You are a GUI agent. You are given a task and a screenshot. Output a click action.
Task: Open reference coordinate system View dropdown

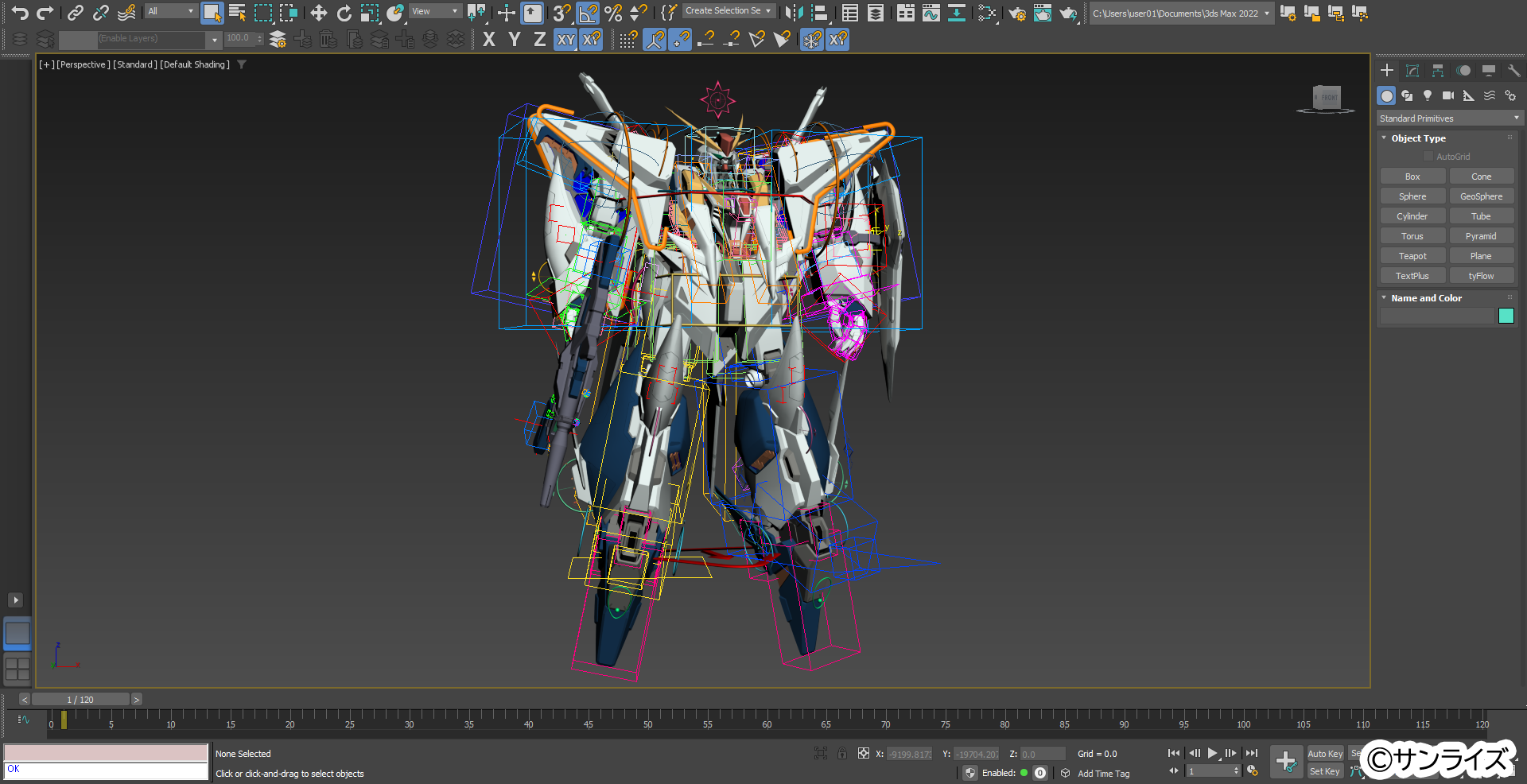coord(435,11)
